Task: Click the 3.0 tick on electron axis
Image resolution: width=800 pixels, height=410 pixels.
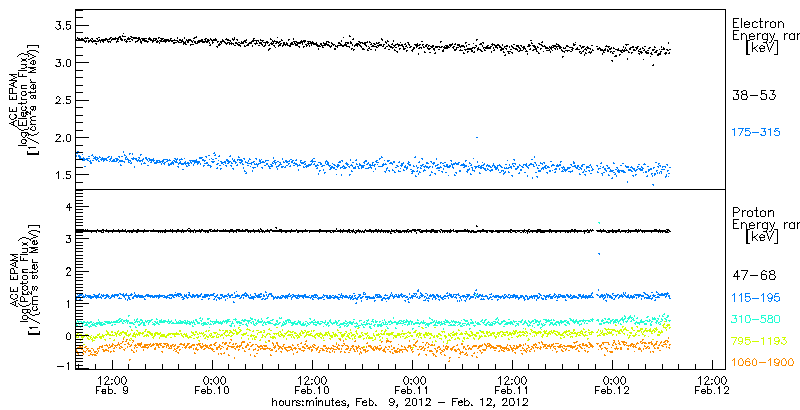Action: point(61,63)
